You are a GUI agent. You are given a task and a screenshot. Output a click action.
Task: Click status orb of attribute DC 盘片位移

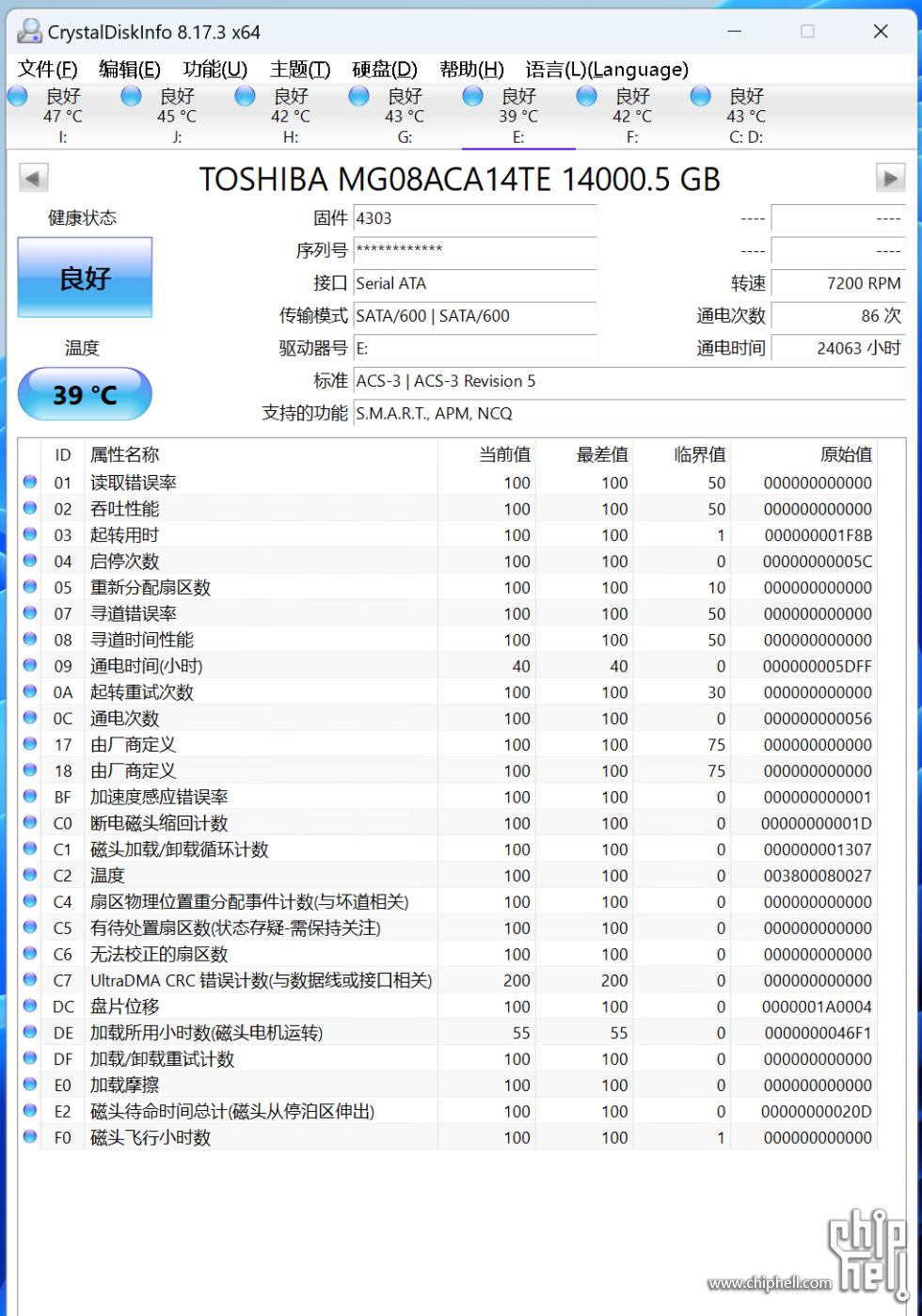tap(30, 1006)
